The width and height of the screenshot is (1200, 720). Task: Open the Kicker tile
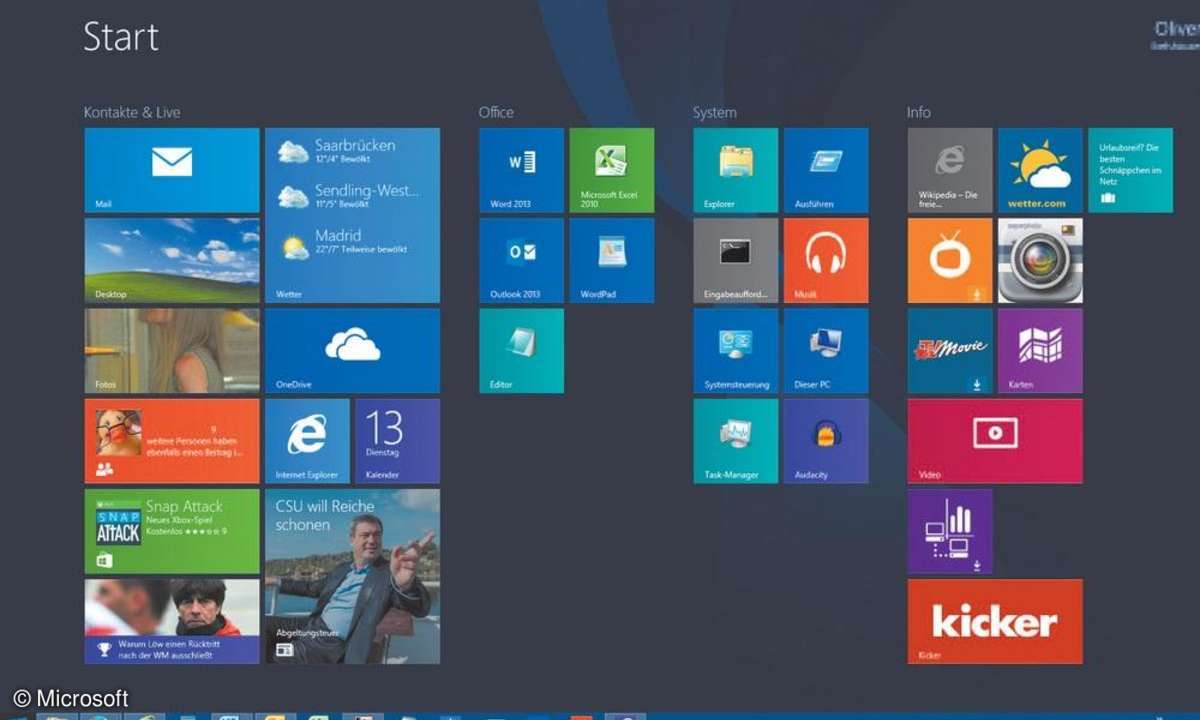point(995,621)
